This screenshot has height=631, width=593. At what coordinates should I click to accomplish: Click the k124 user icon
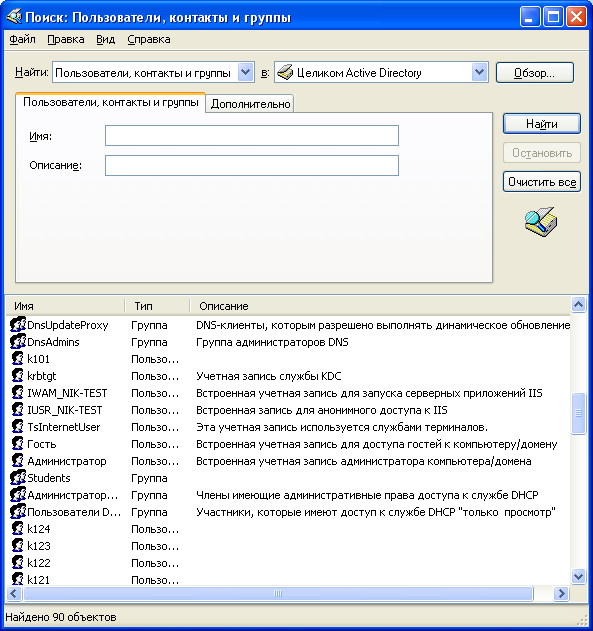tap(18, 528)
